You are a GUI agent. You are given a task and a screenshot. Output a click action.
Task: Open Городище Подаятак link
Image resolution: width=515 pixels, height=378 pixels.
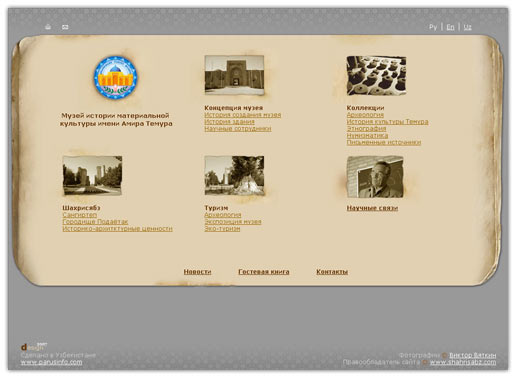click(x=95, y=222)
